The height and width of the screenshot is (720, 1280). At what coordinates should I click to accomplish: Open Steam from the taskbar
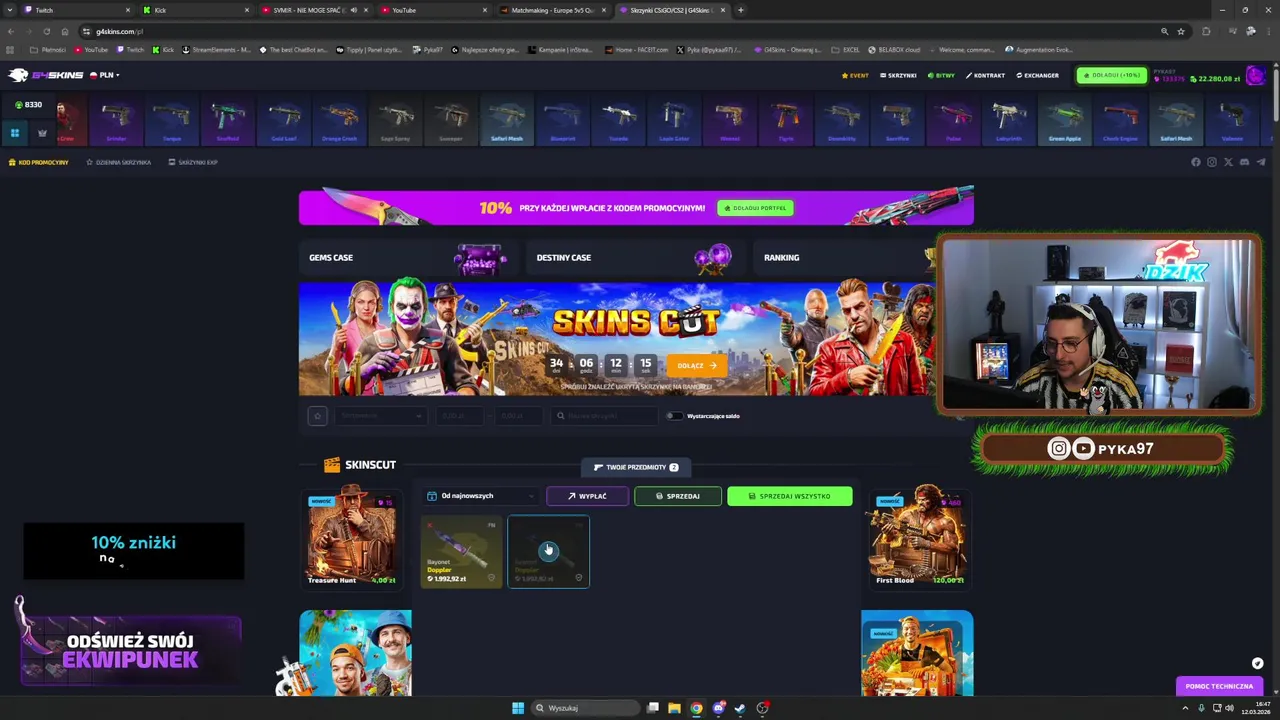740,708
